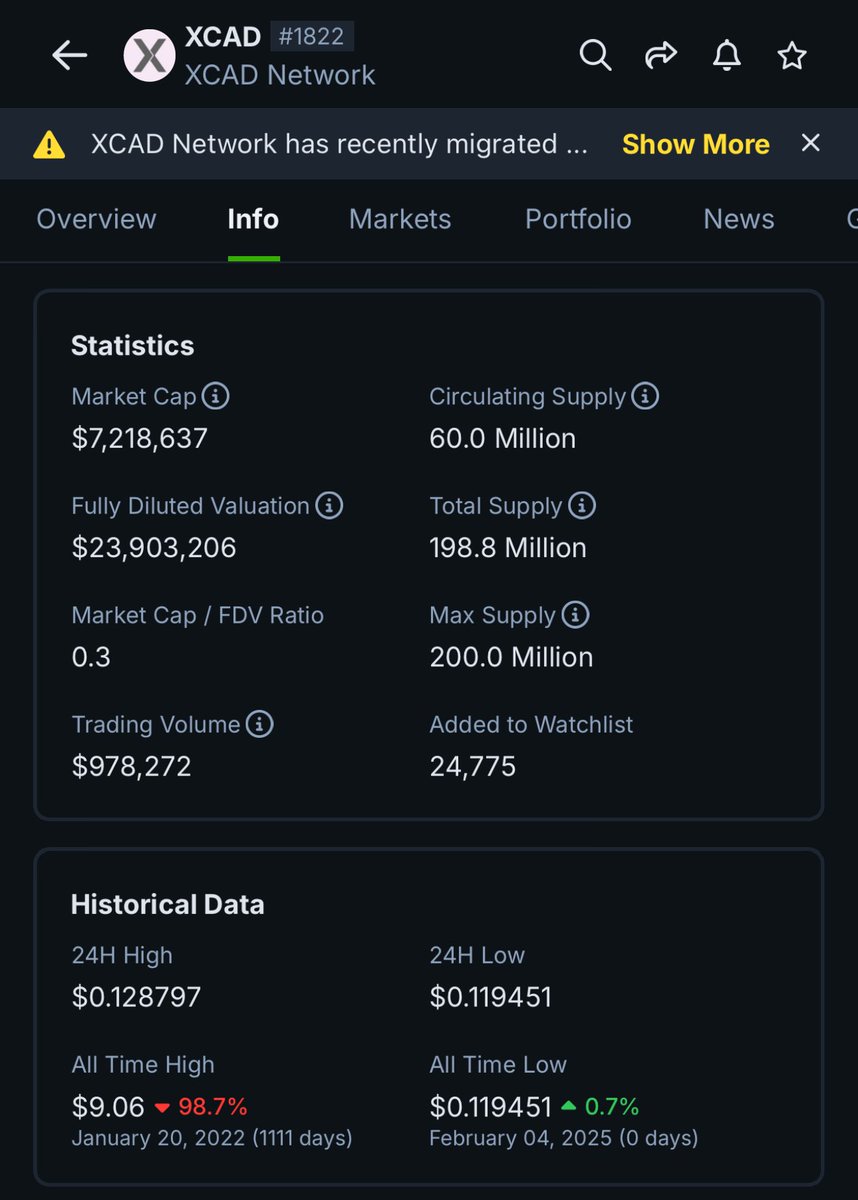
Task: Tap the XCAD ticker title
Action: [x=223, y=37]
